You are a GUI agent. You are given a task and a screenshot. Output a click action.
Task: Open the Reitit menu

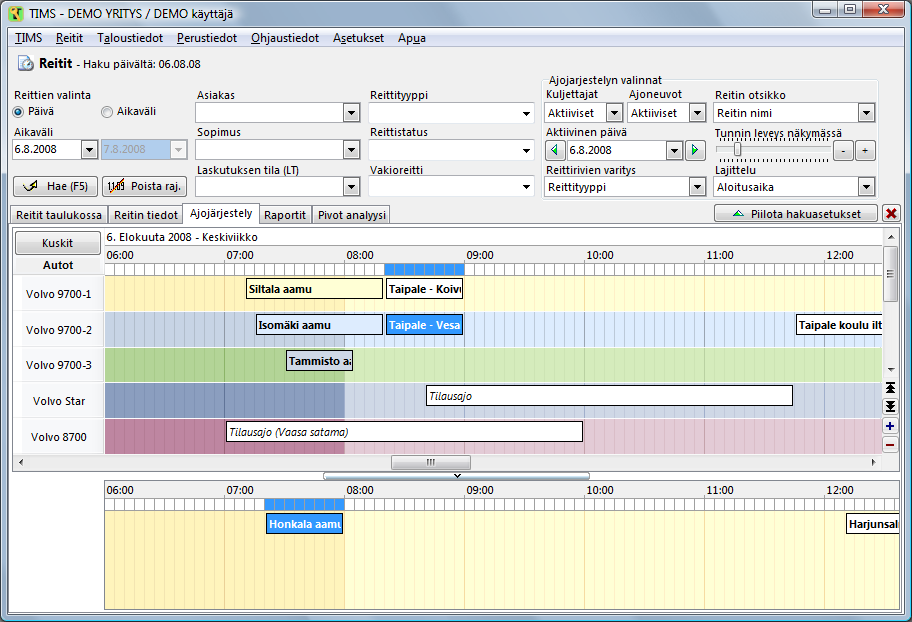pyautogui.click(x=69, y=38)
